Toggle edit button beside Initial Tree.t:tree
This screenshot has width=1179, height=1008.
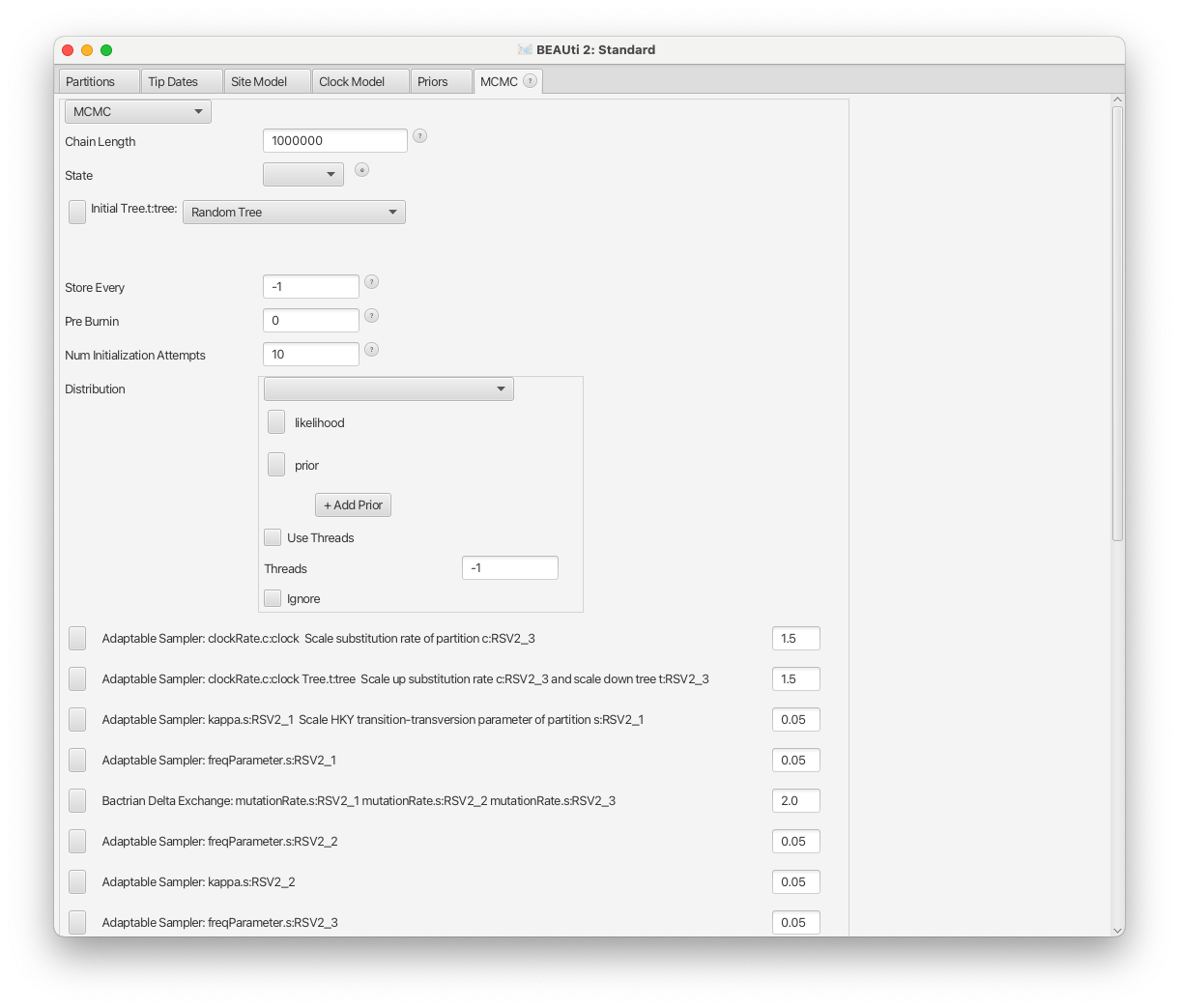coord(77,212)
